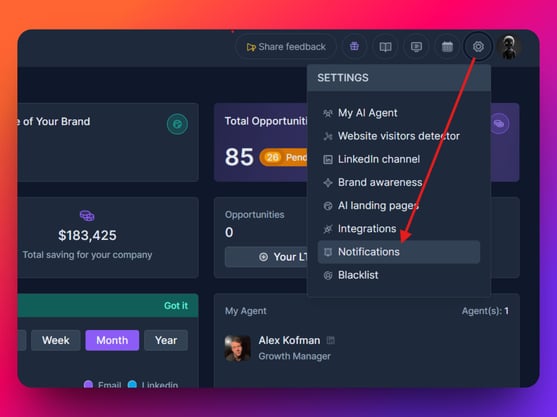Click the settings gear icon
Screen dimensions: 557x417
[478, 47]
